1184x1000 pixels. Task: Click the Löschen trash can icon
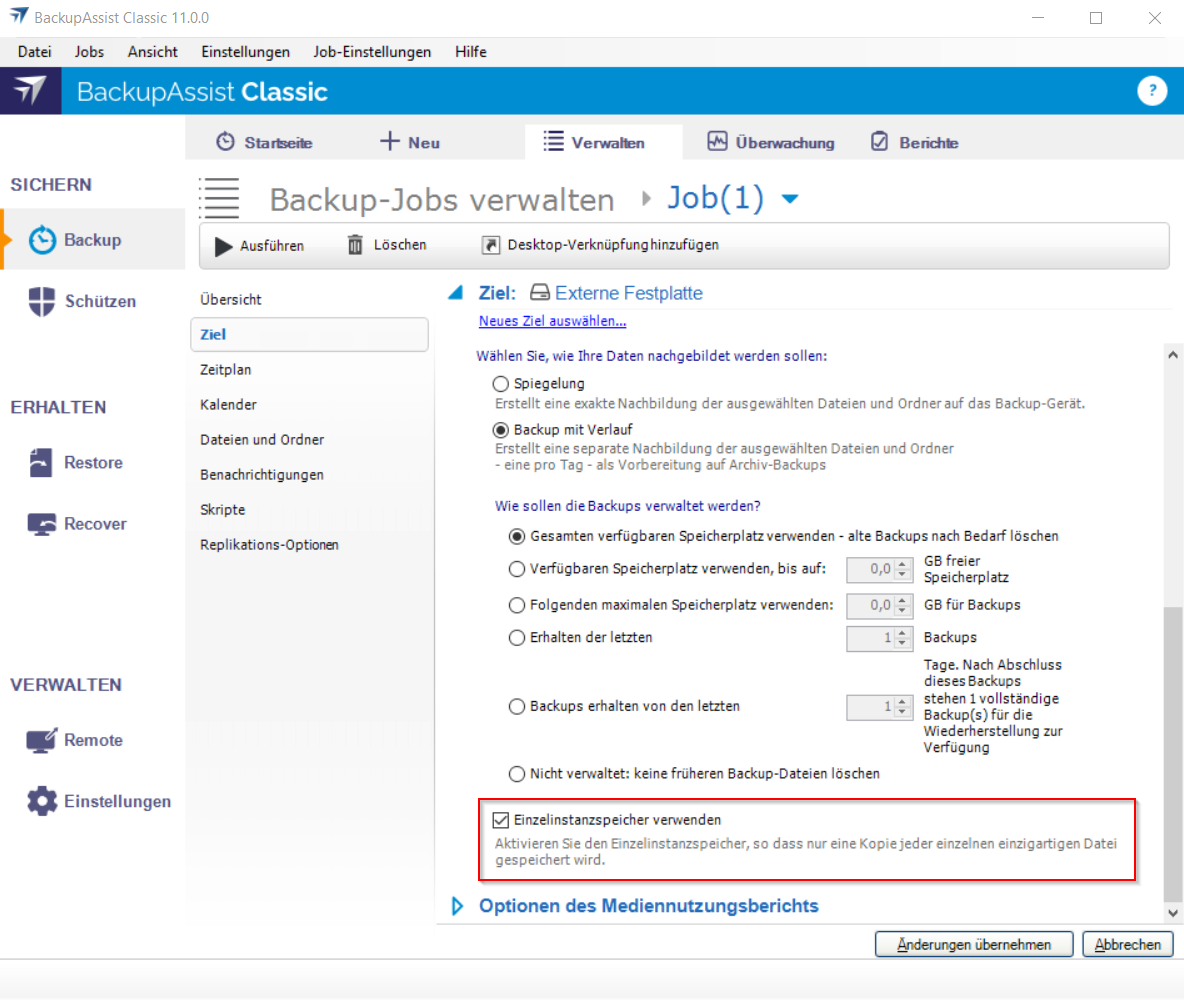[355, 245]
